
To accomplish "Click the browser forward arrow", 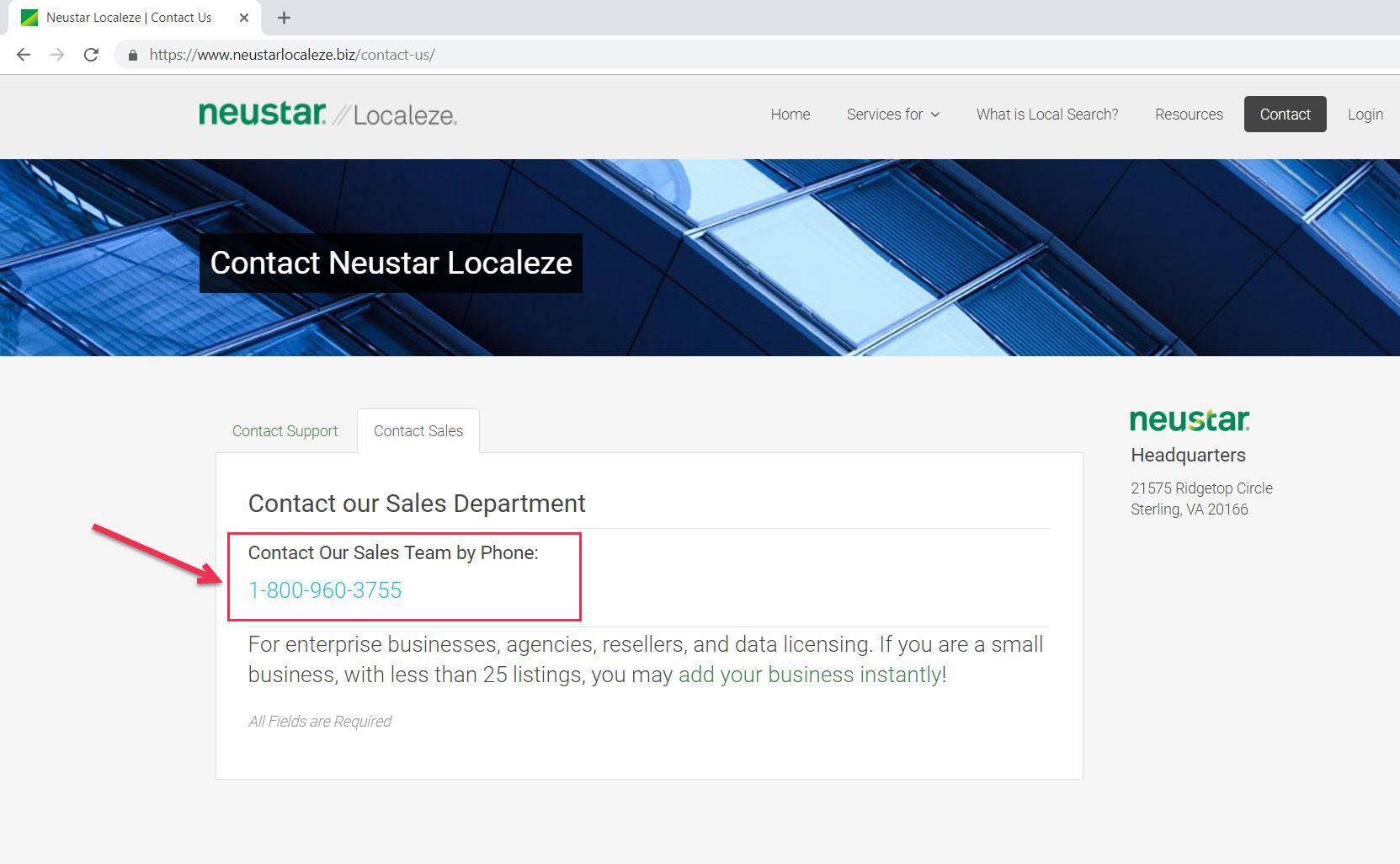I will (57, 55).
